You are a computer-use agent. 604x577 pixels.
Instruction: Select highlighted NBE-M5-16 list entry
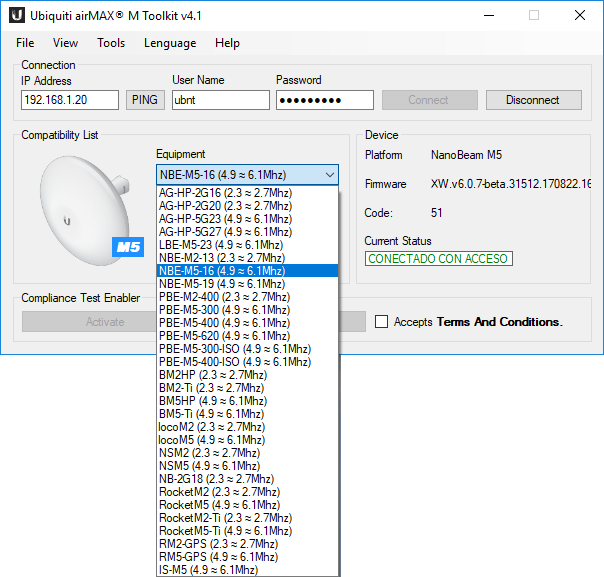[248, 271]
